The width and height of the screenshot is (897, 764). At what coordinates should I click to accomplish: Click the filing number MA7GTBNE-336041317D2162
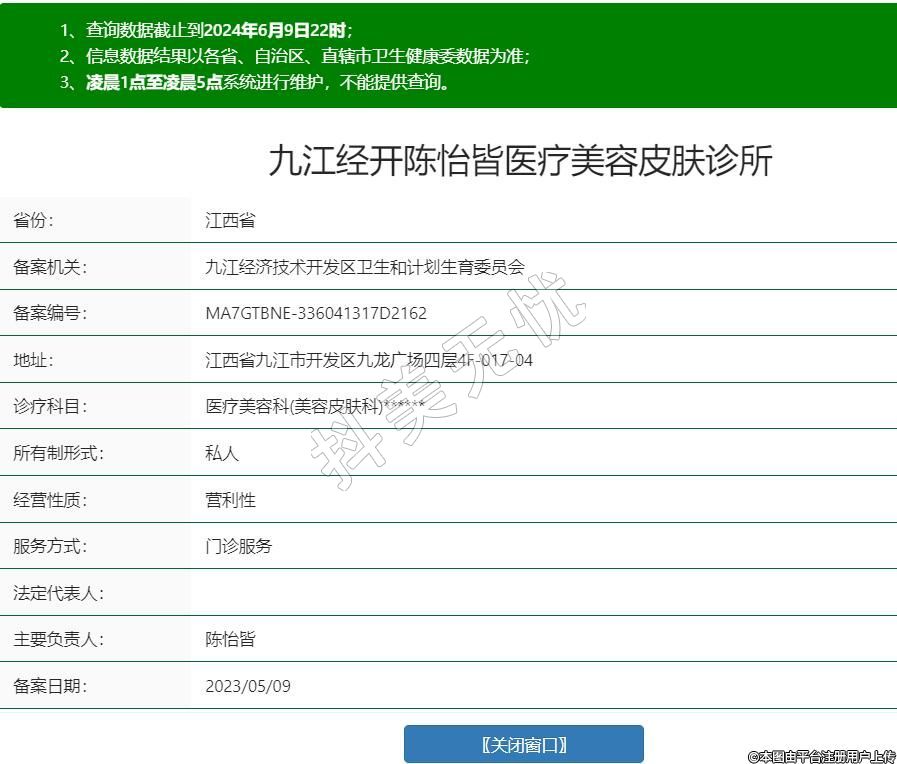316,313
